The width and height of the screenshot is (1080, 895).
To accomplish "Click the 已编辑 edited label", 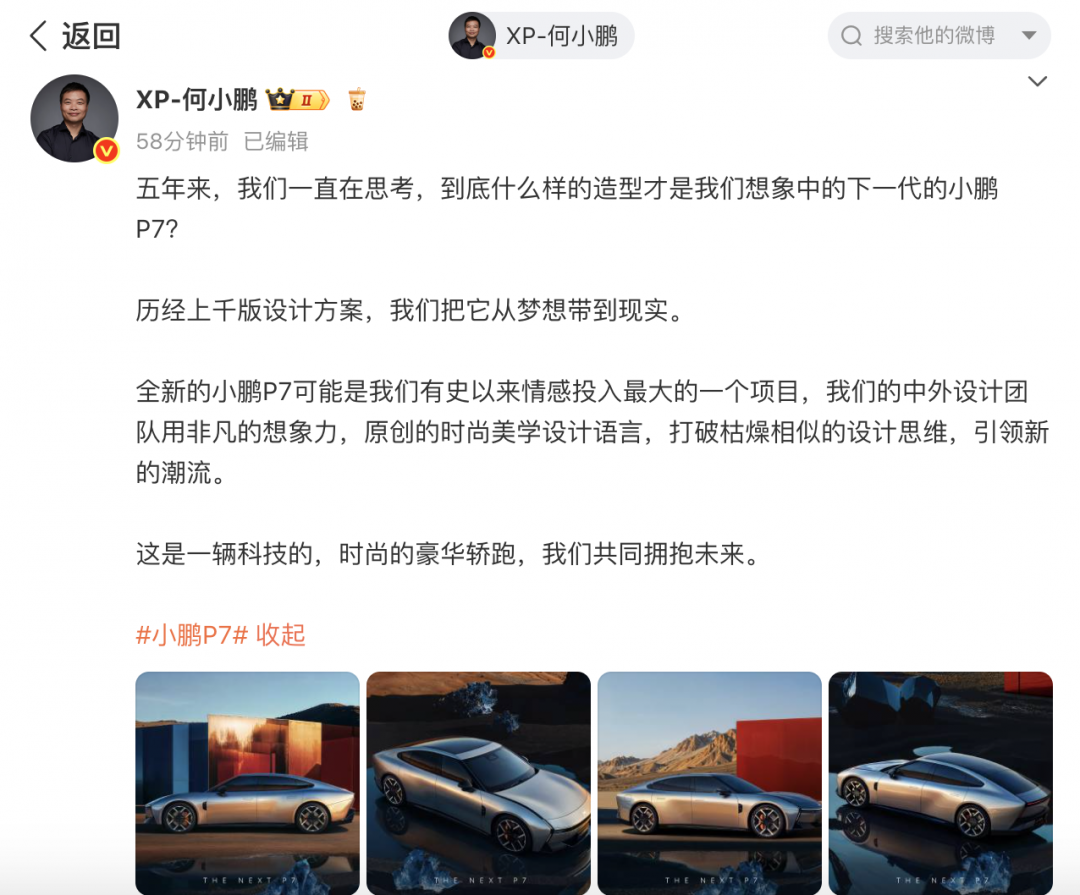I will coord(276,142).
